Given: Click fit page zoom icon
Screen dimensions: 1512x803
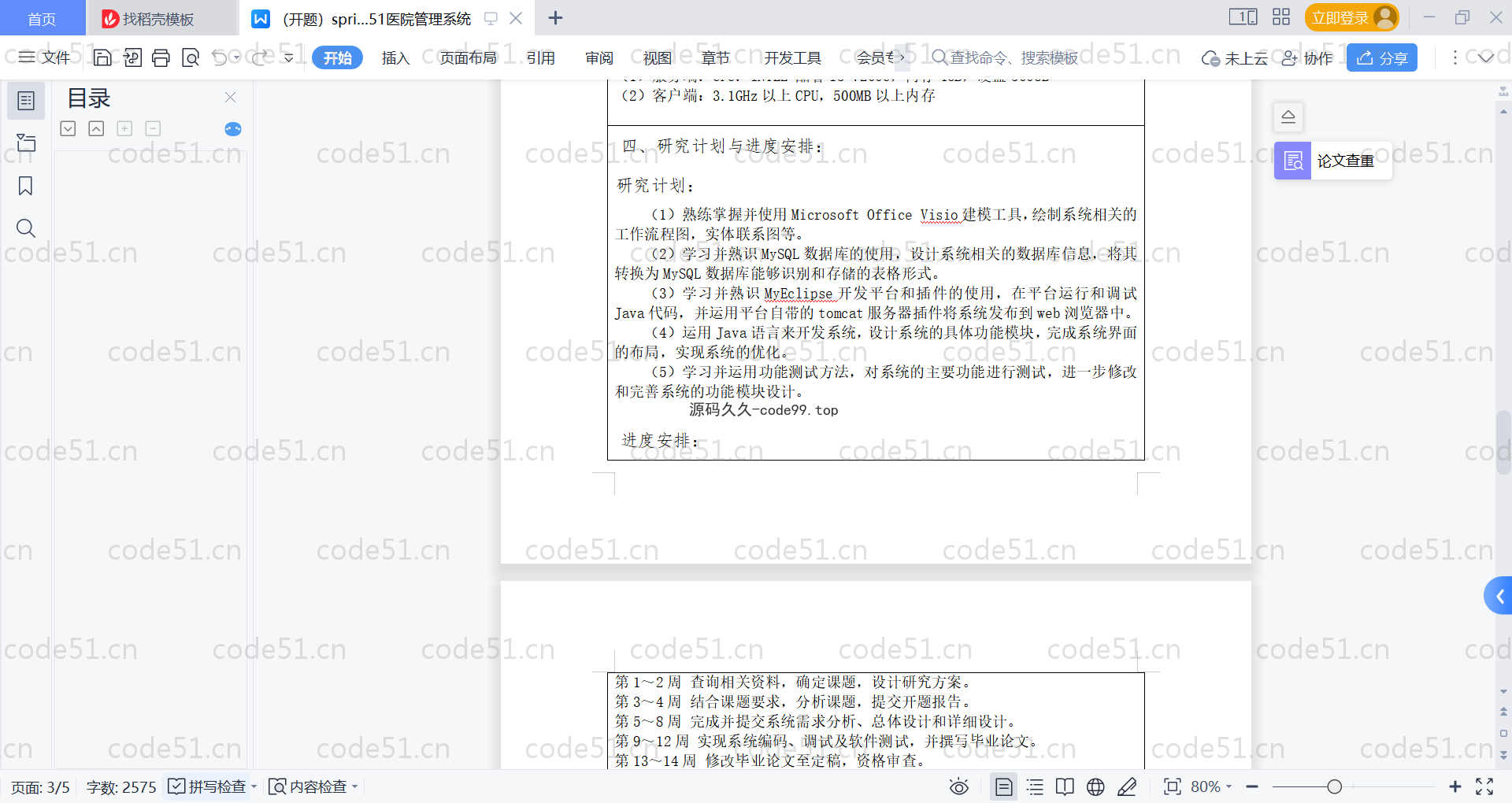Looking at the screenshot, I should point(1173,786).
